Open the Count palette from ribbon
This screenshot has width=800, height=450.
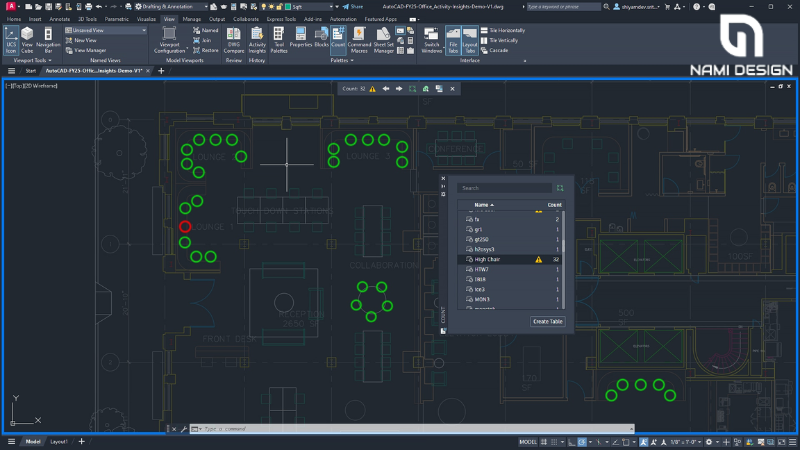pos(338,38)
